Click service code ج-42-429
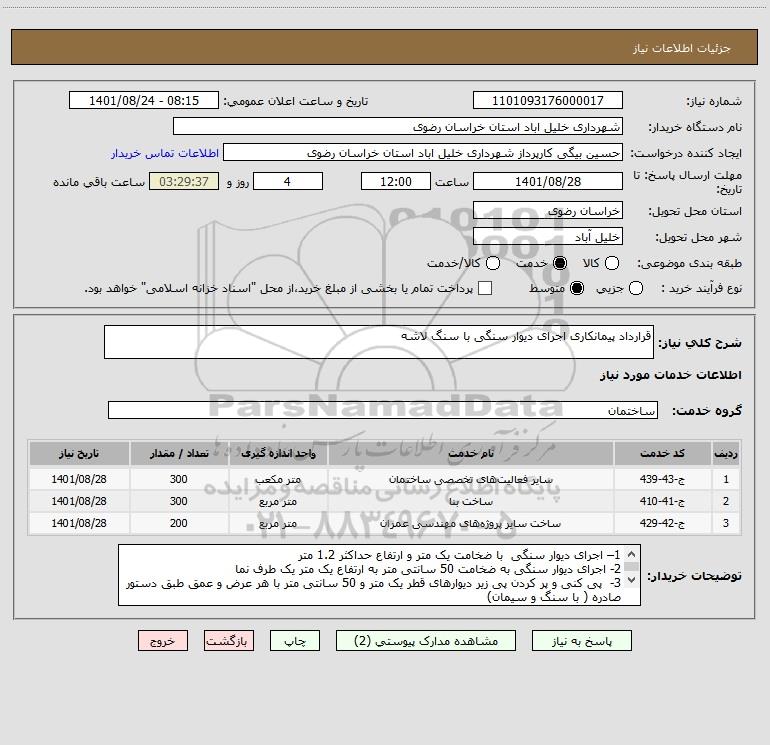 pos(662,523)
